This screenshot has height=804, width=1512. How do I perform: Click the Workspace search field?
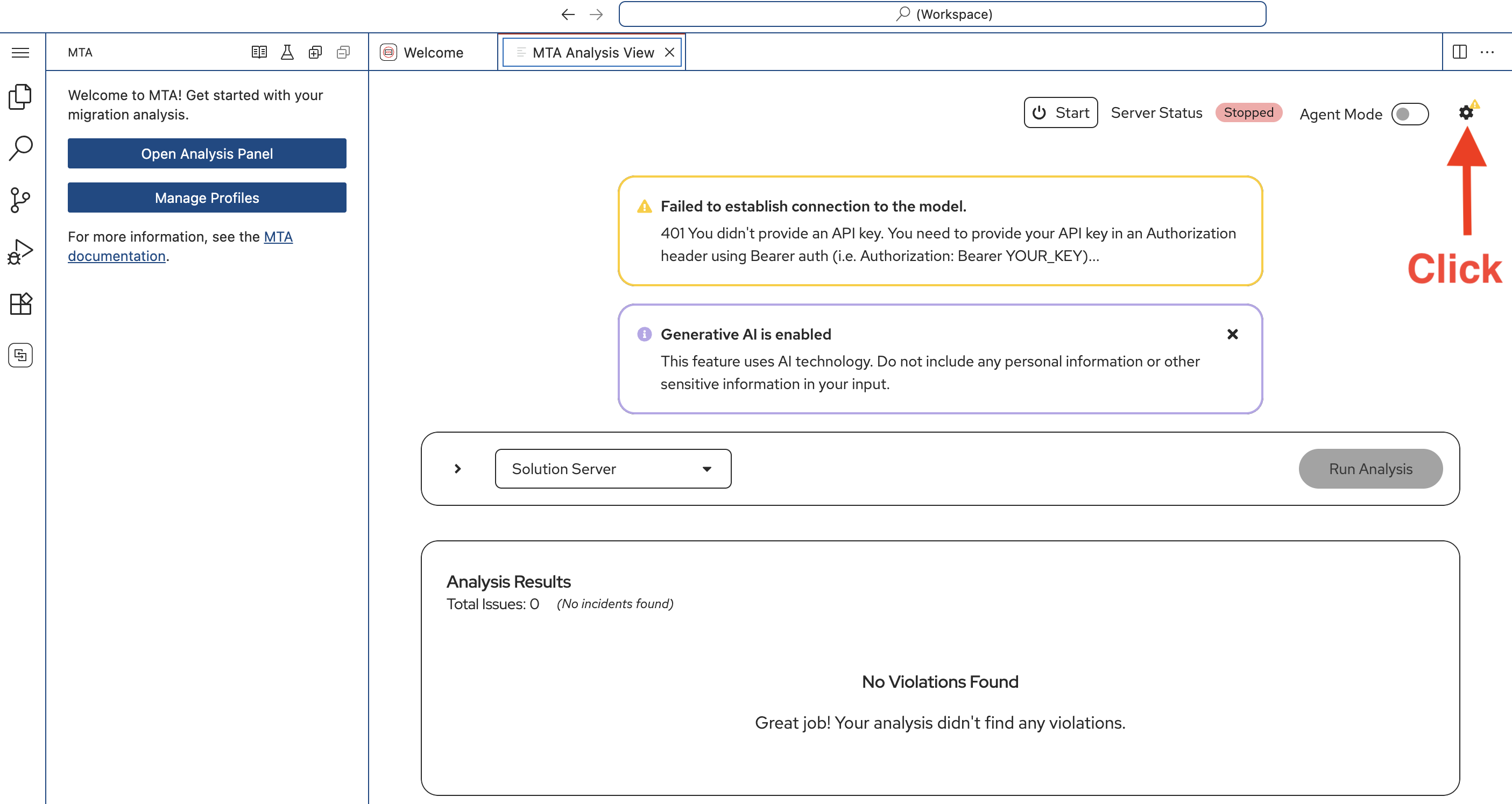point(942,14)
